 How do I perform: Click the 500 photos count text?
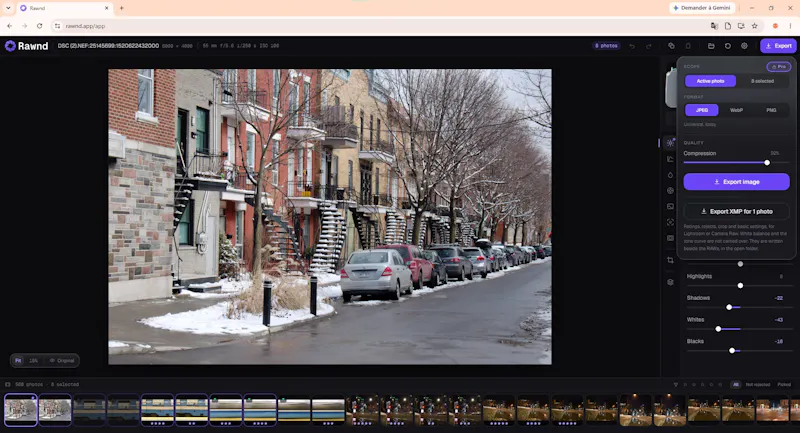pyautogui.click(x=29, y=385)
